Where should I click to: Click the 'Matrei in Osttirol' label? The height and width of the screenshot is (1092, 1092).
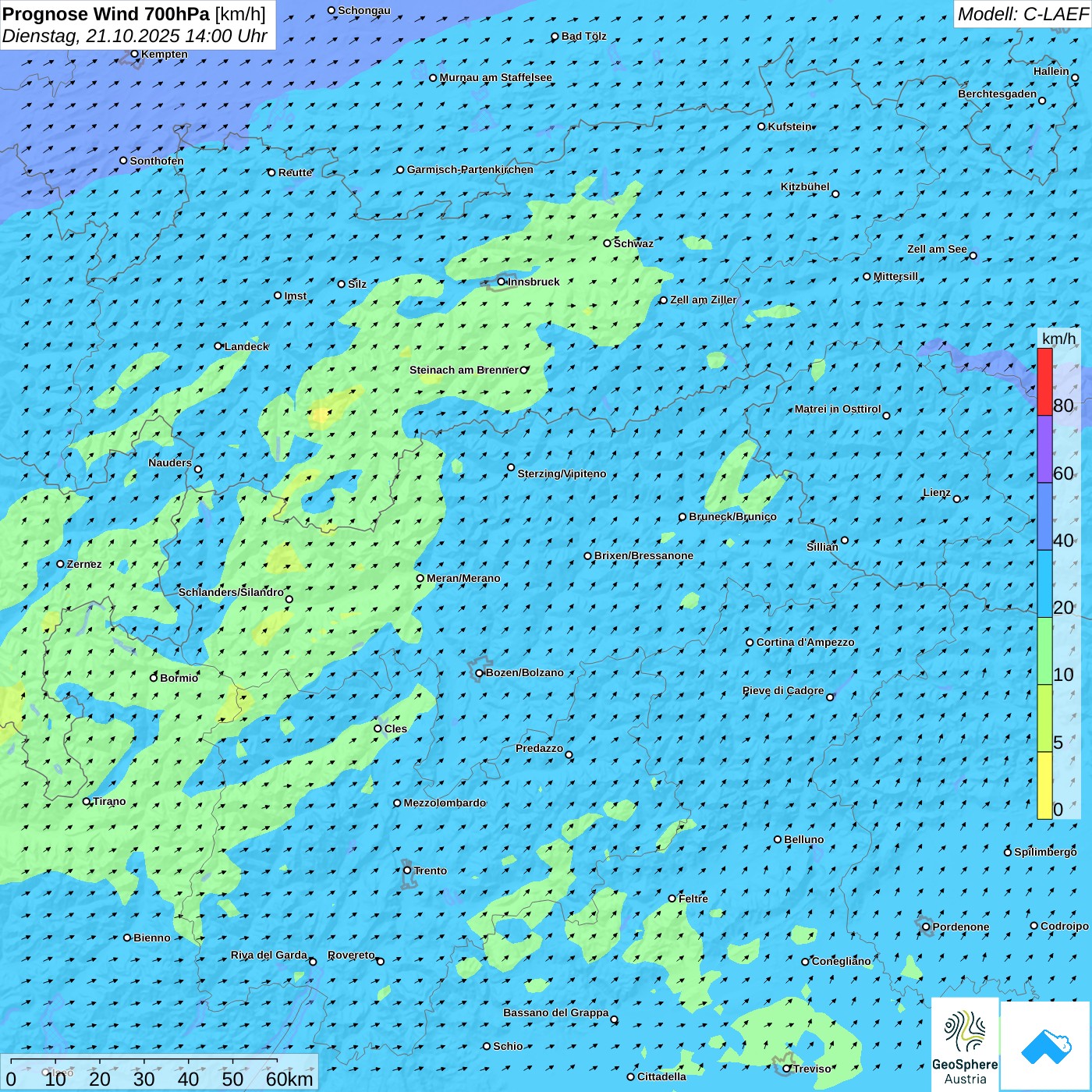click(838, 409)
